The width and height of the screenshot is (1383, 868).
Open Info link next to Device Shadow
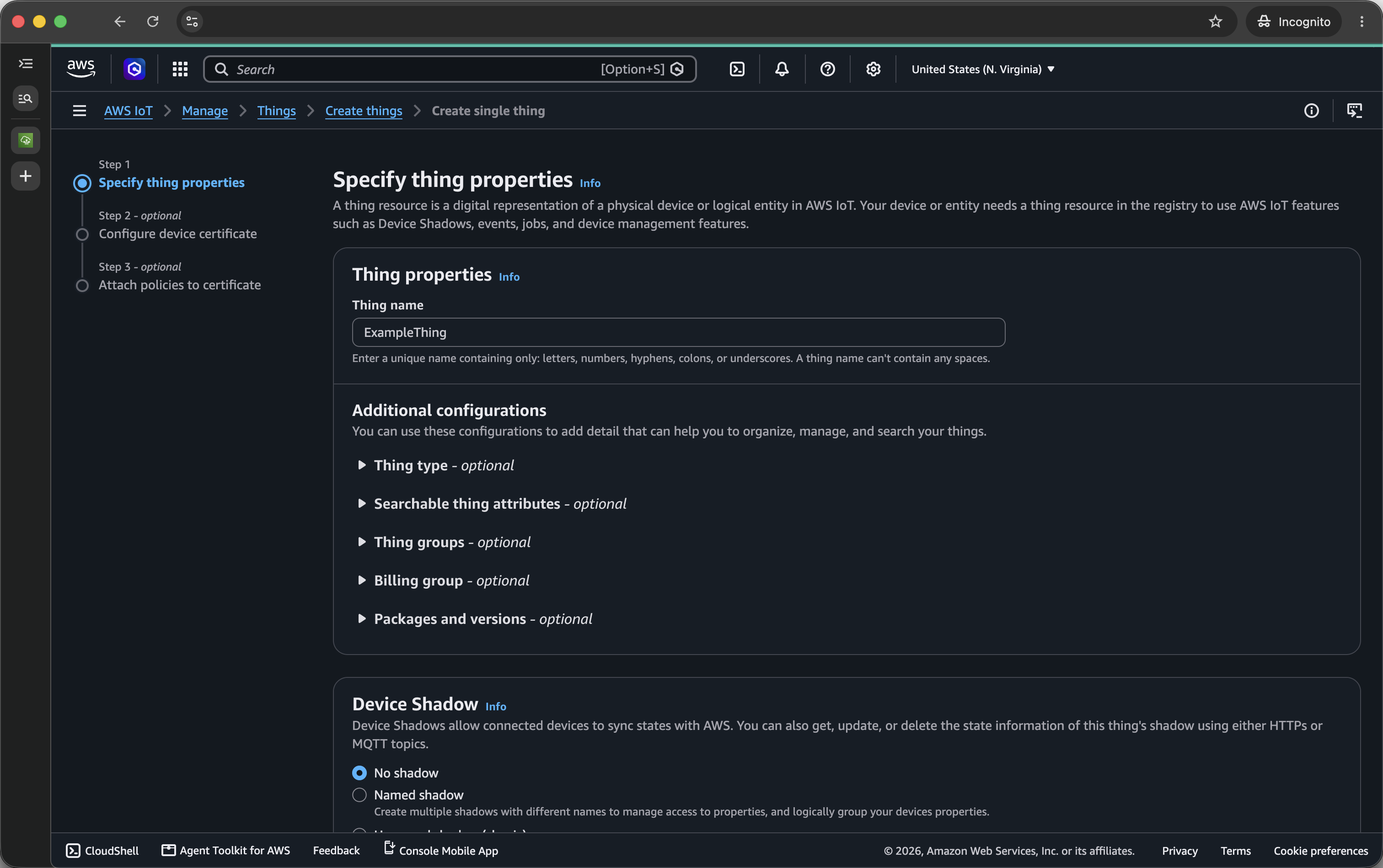point(496,707)
